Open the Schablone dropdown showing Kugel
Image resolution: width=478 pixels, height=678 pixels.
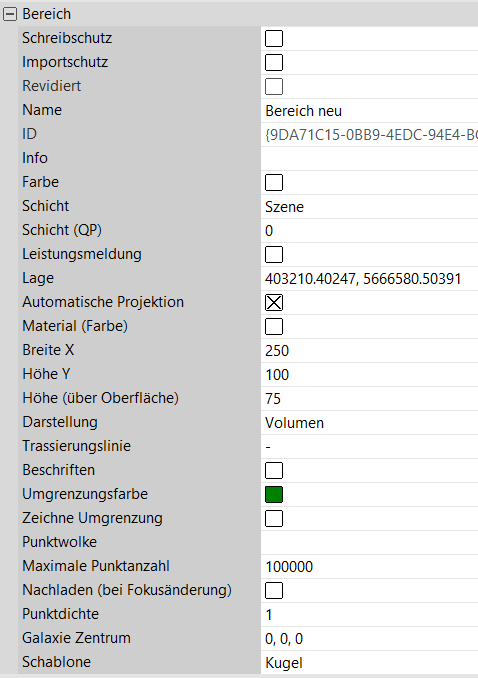369,662
